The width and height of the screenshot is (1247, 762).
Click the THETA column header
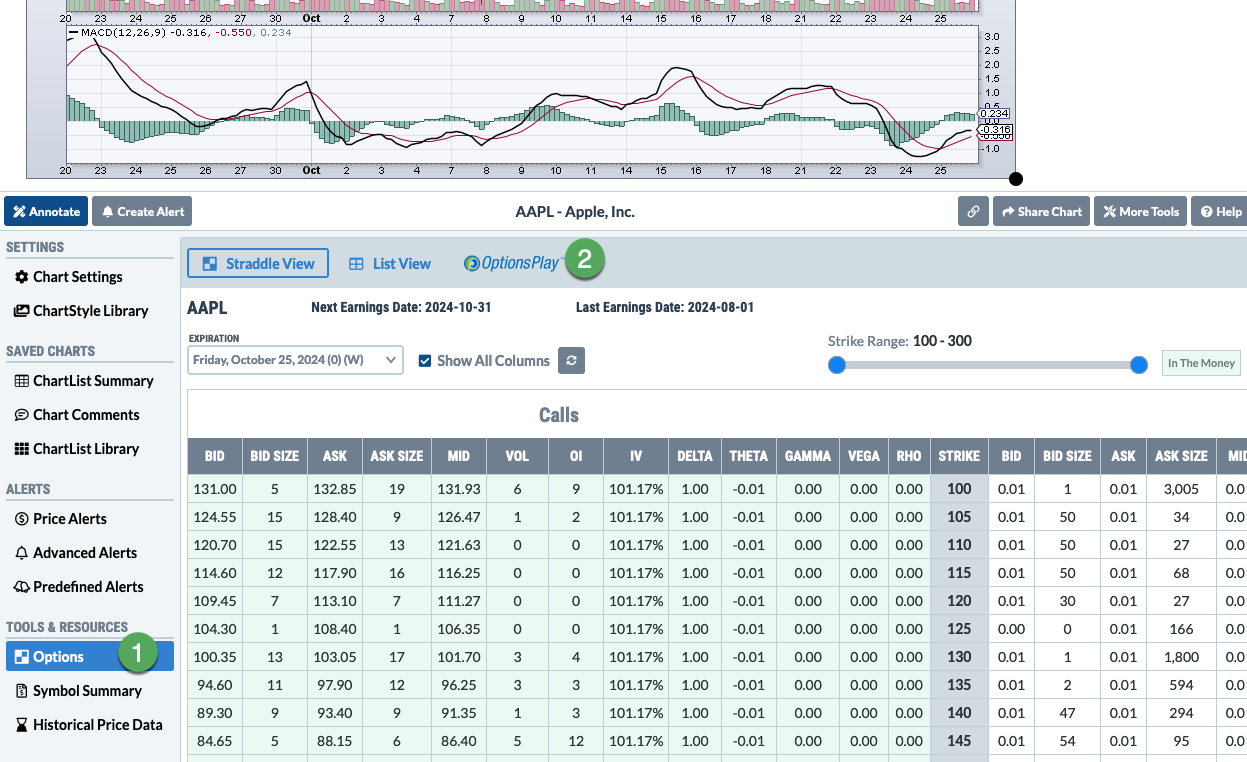click(749, 456)
